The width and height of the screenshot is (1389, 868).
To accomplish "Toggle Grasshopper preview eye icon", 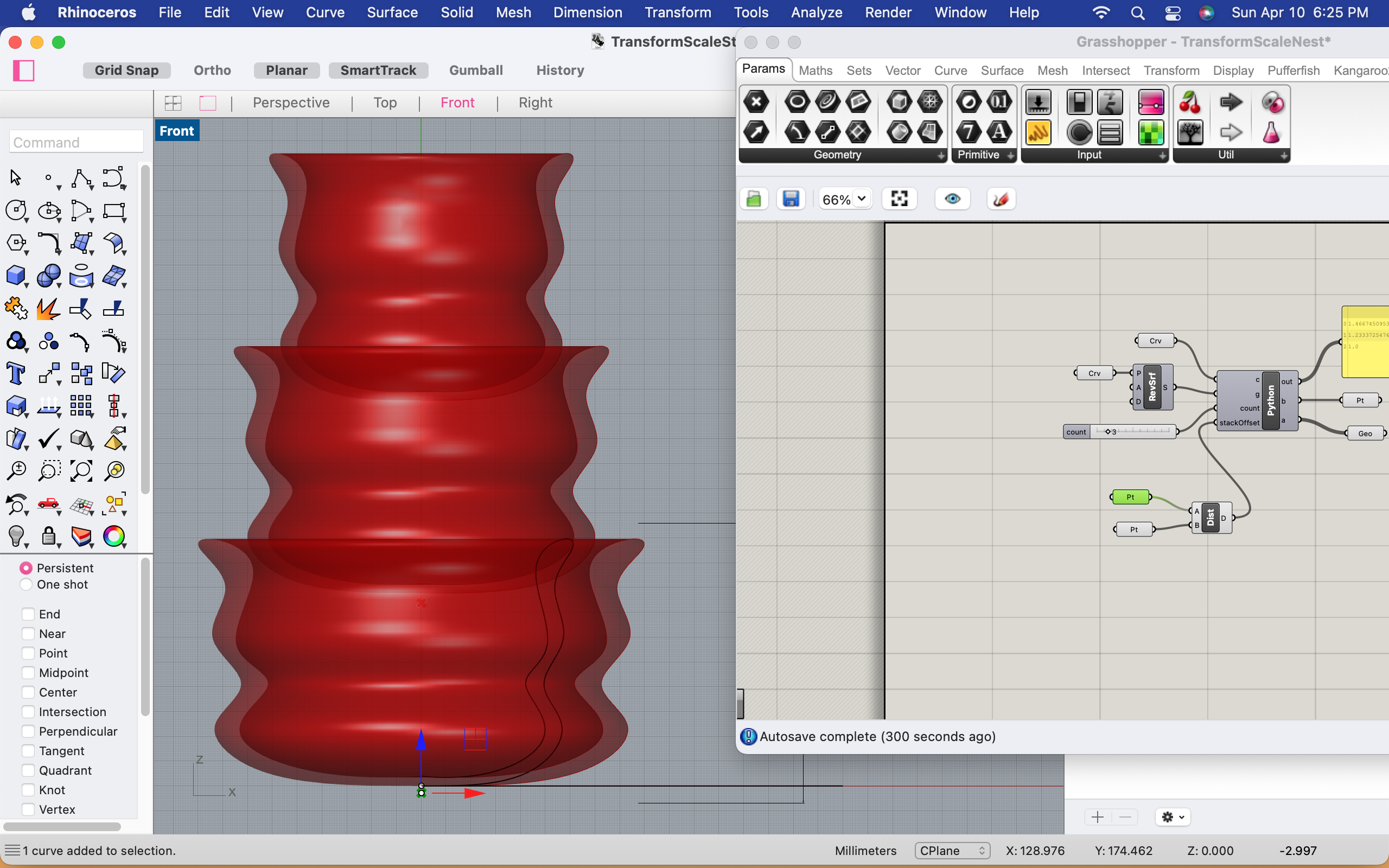I will pyautogui.click(x=952, y=199).
